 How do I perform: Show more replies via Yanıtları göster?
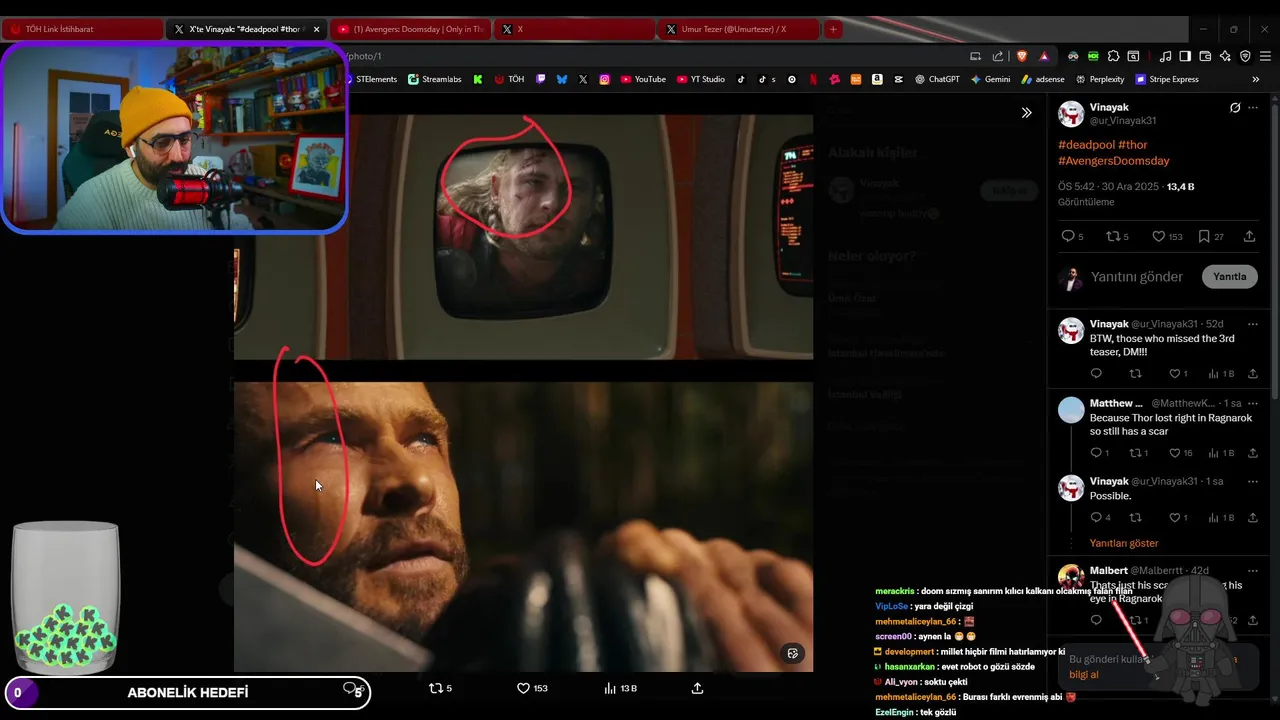(x=1124, y=543)
